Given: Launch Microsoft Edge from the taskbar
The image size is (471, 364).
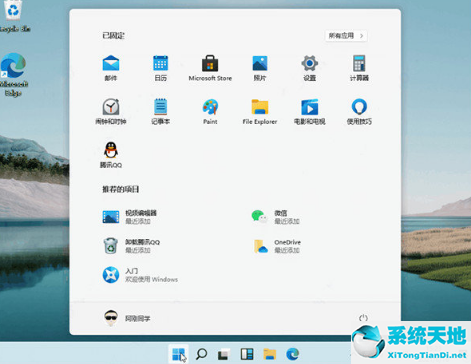Looking at the screenshot, I should 293,354.
